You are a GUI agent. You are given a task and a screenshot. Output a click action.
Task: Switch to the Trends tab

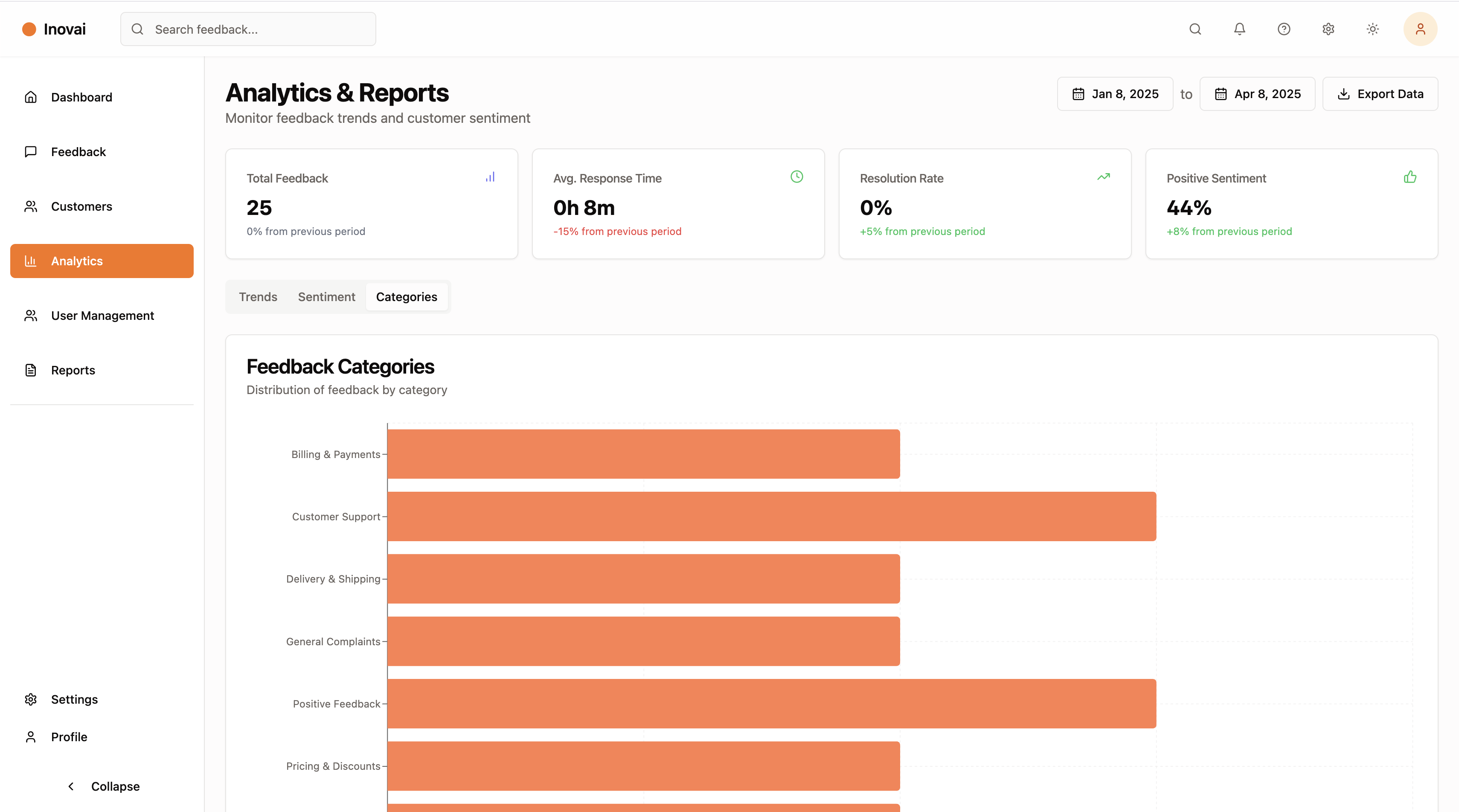click(258, 297)
